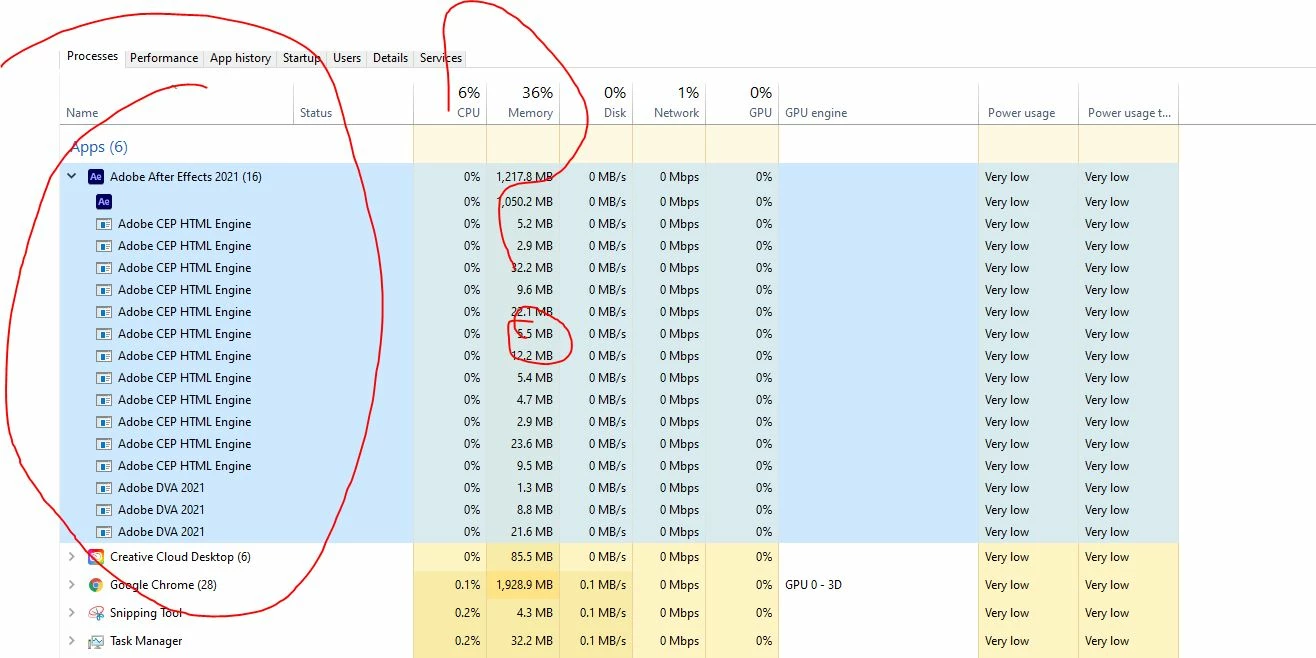Switch to the Processes tab
This screenshot has height=658, width=1316.
(x=93, y=57)
